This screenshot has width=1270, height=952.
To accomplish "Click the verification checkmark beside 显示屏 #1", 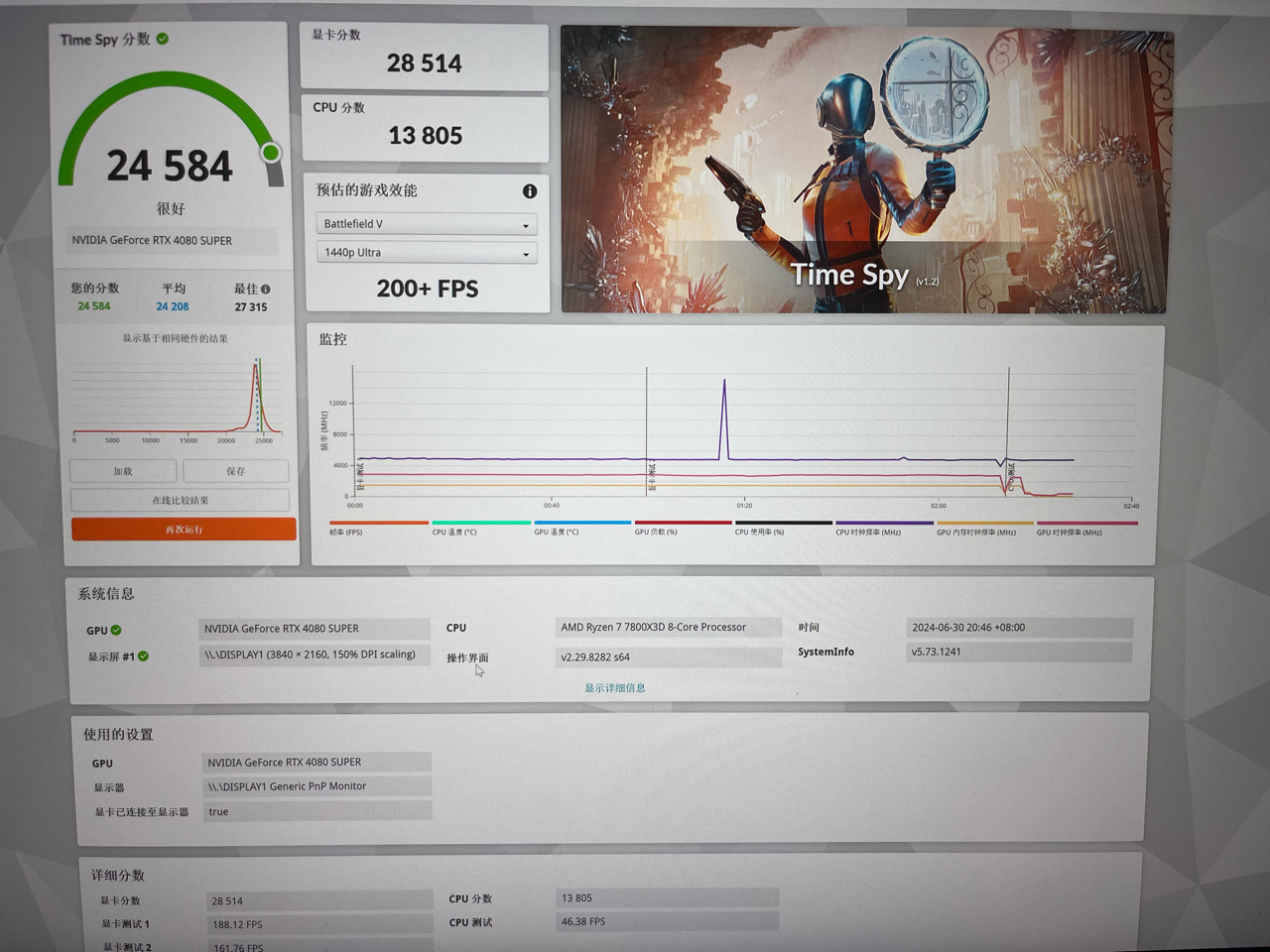I will coord(145,655).
